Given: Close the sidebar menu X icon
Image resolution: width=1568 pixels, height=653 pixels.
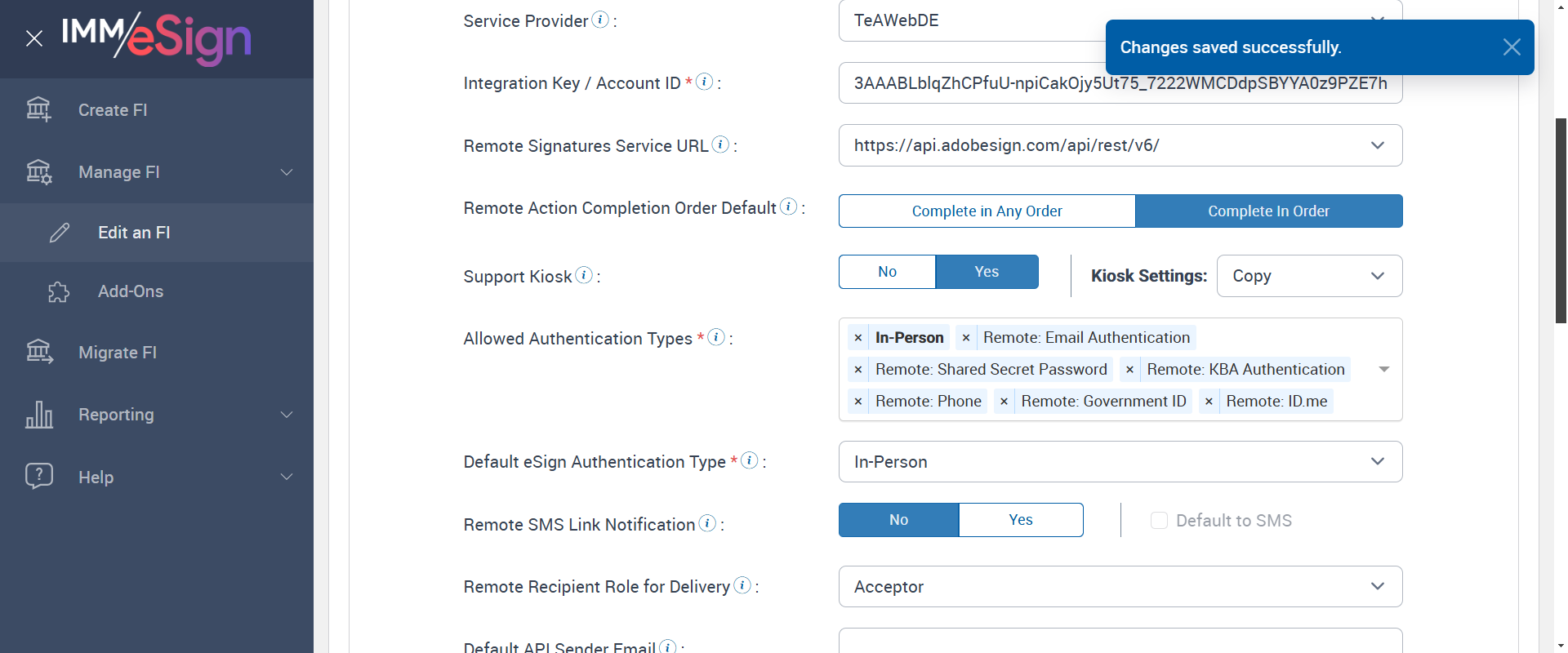Looking at the screenshot, I should [x=34, y=38].
